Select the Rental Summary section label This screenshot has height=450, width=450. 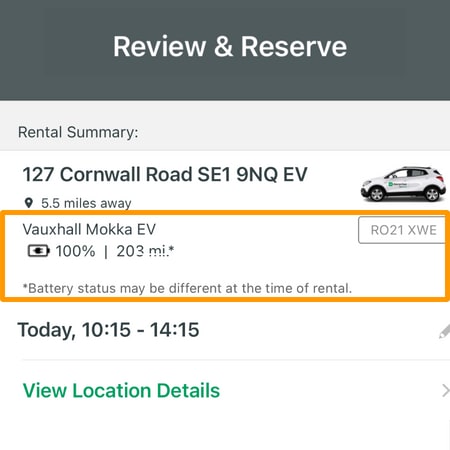78,132
